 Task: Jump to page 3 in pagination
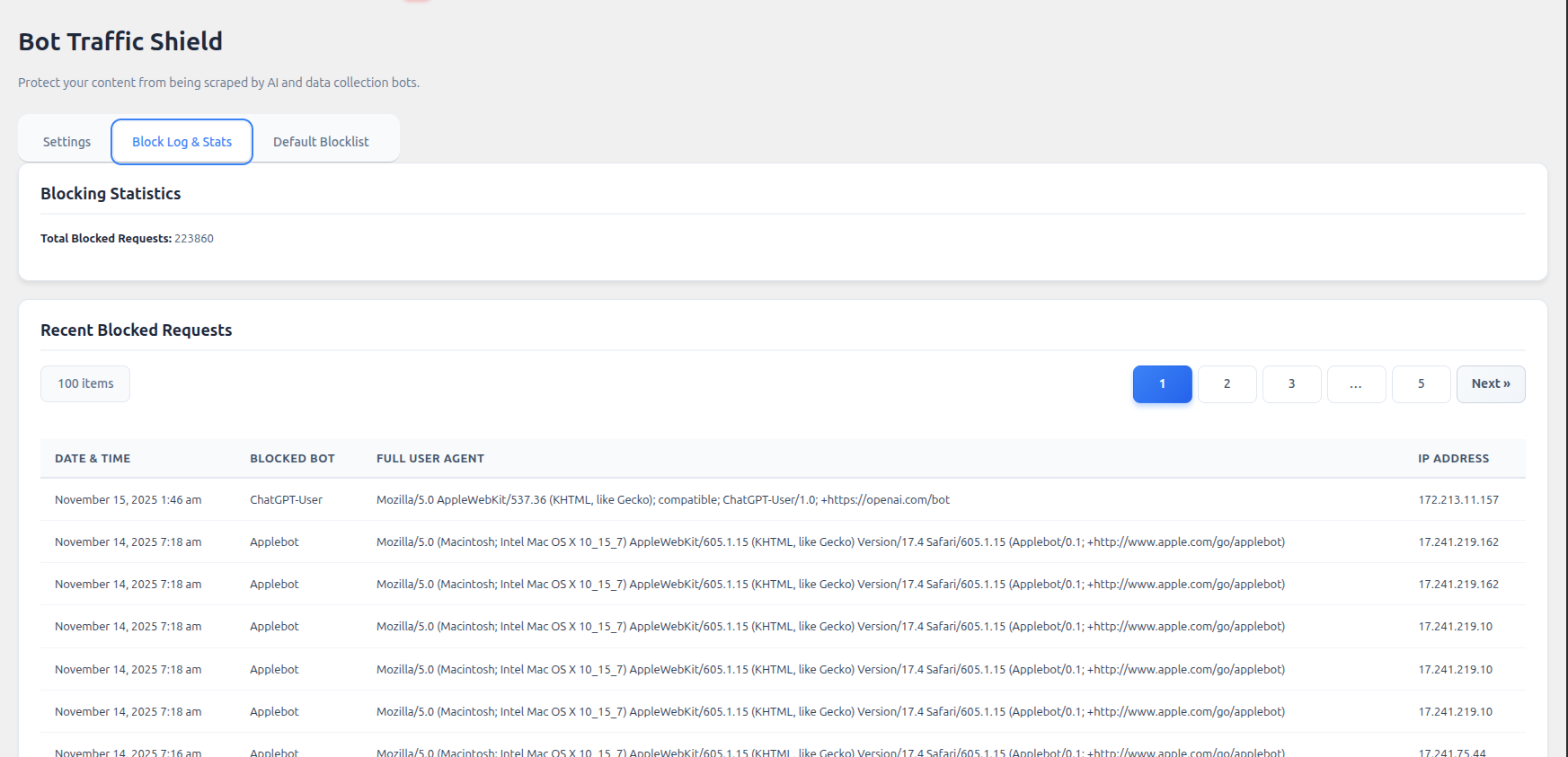1291,384
